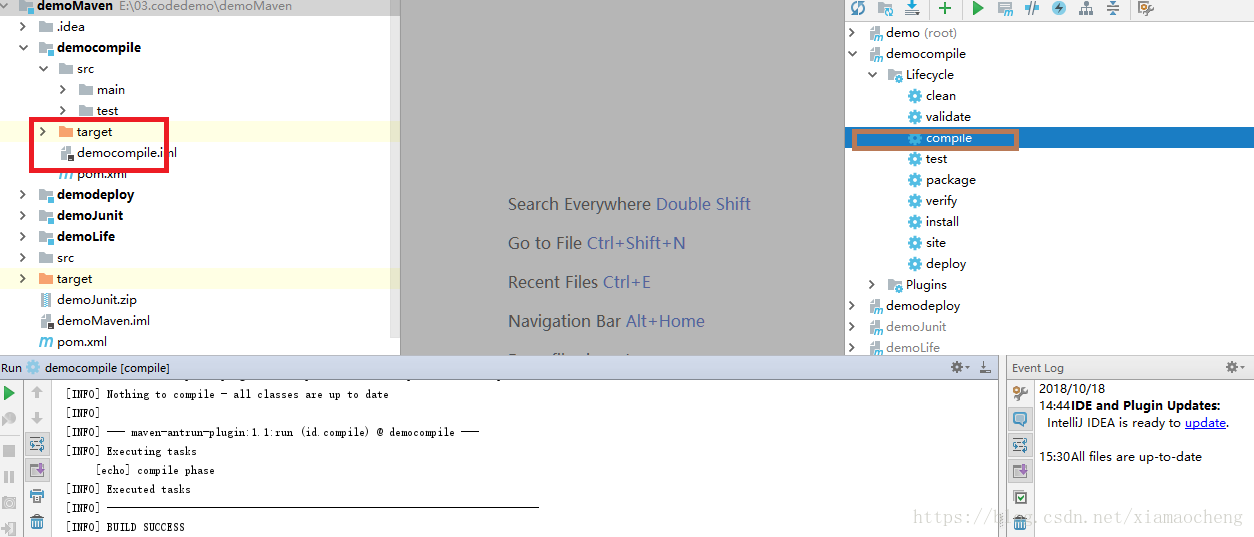Mark all Event Log notifications as read
Screen dimensions: 1254x537
pos(1020,497)
